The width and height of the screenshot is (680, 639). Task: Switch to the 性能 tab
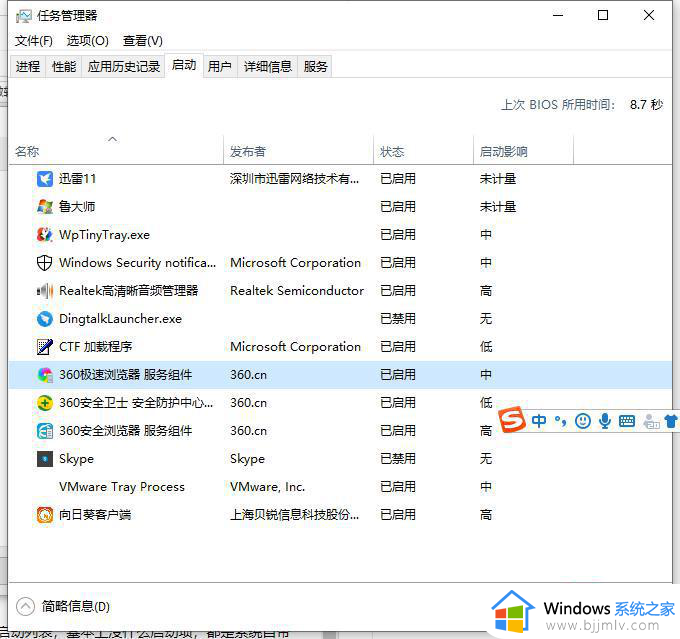coord(64,66)
